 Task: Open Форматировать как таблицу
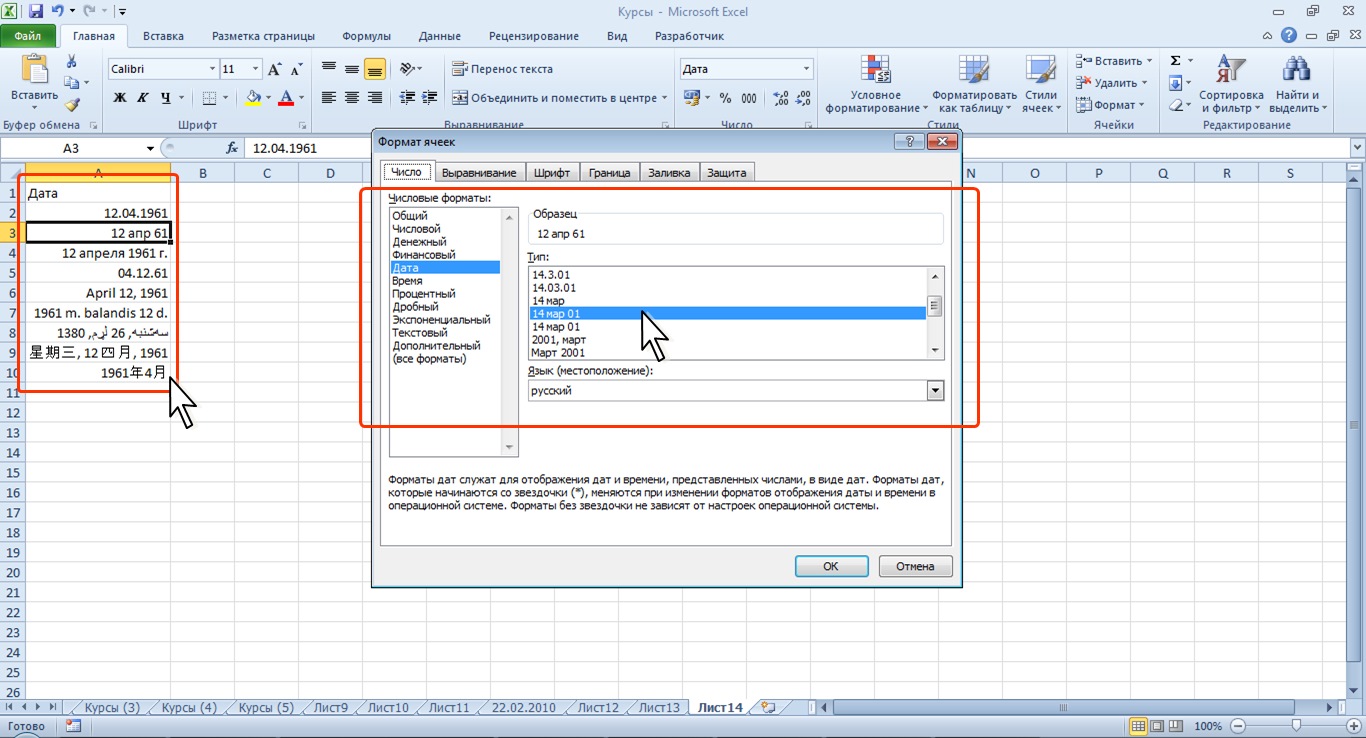point(974,84)
